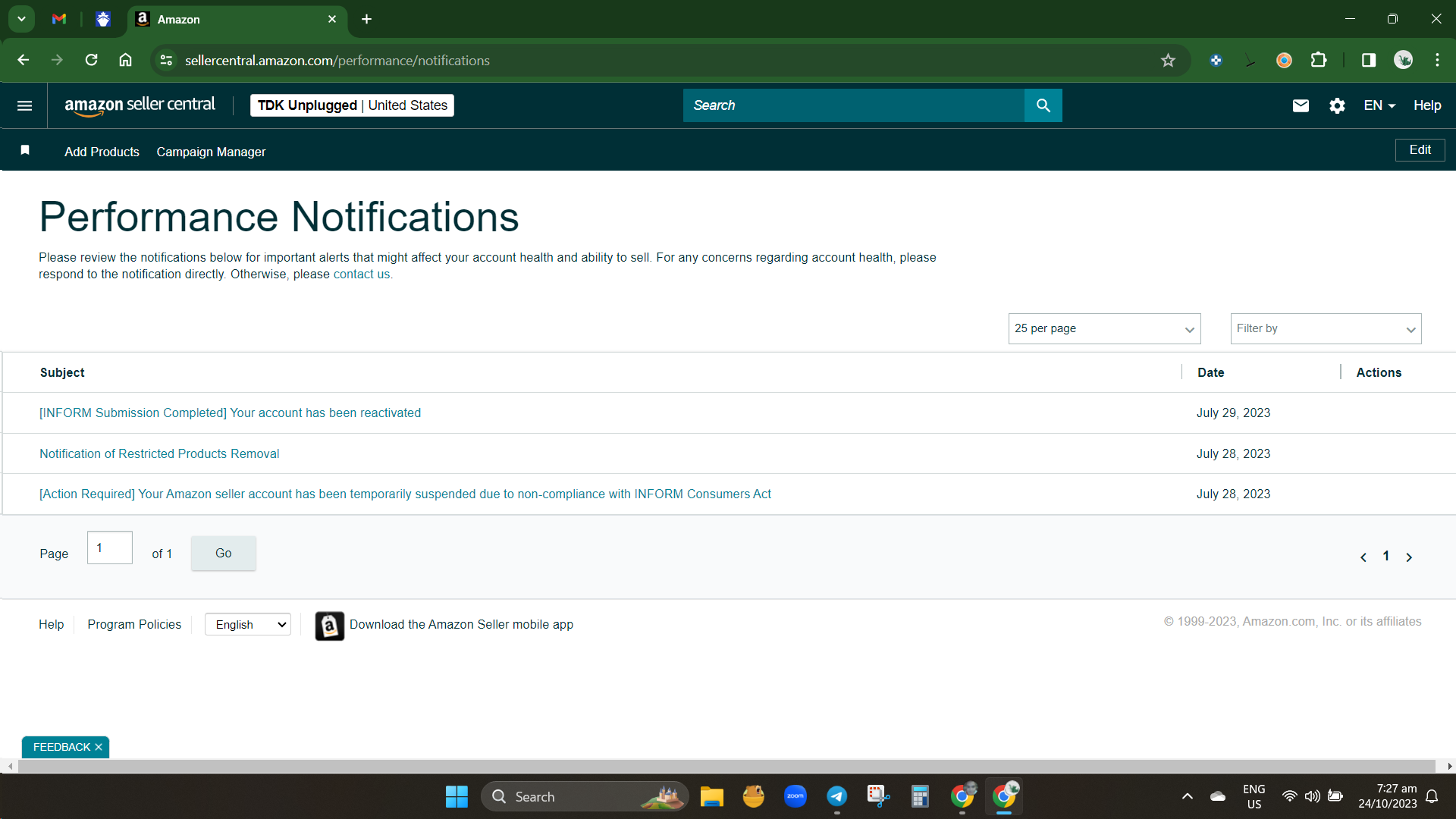Viewport: 1456px width, 819px height.
Task: Go to next page arrow
Action: pyautogui.click(x=1409, y=557)
